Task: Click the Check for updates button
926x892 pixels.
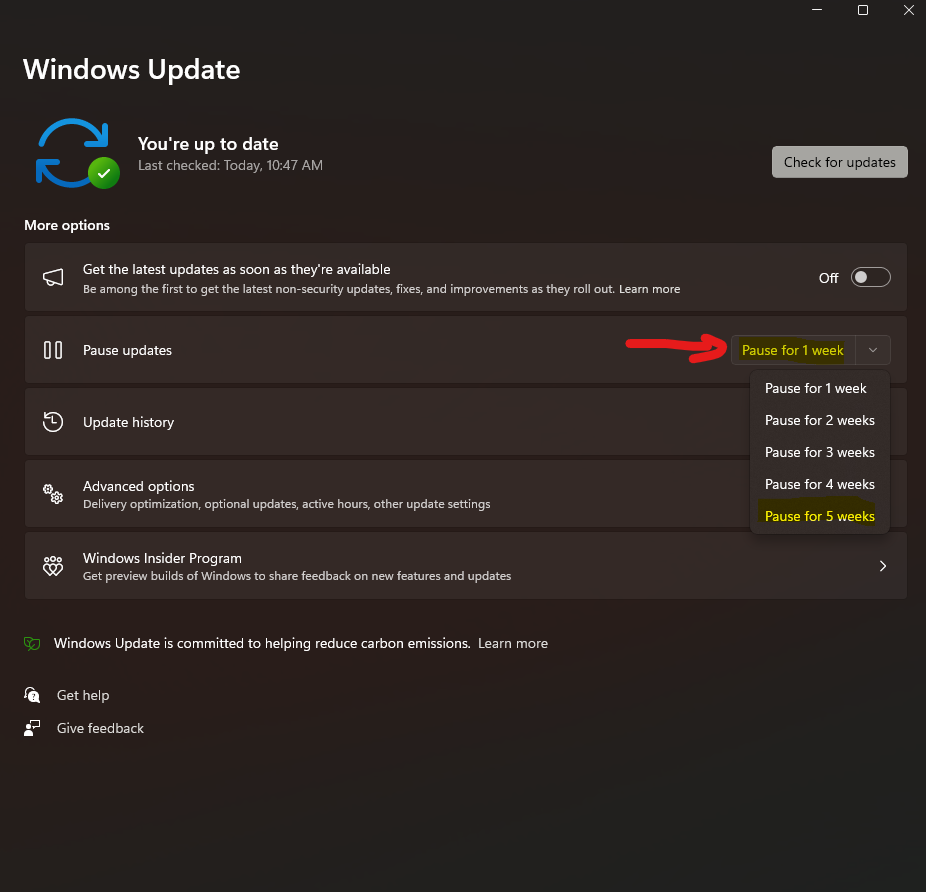Action: [x=839, y=162]
